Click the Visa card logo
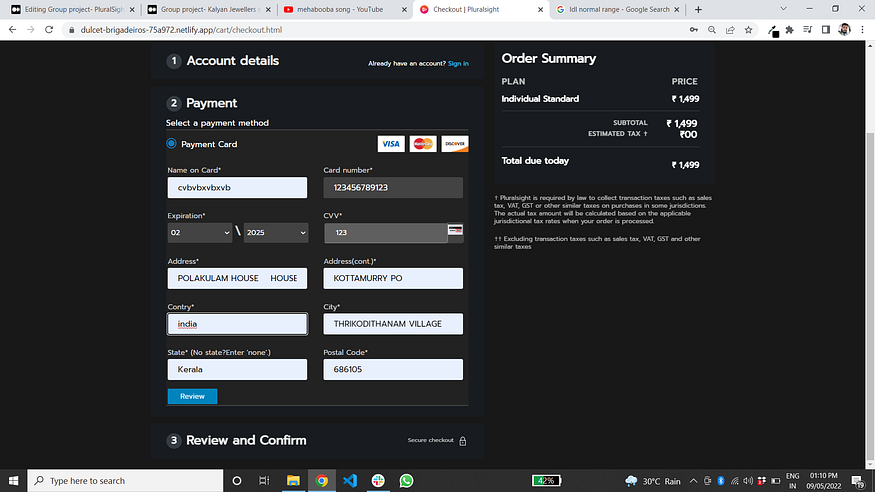 pos(391,144)
